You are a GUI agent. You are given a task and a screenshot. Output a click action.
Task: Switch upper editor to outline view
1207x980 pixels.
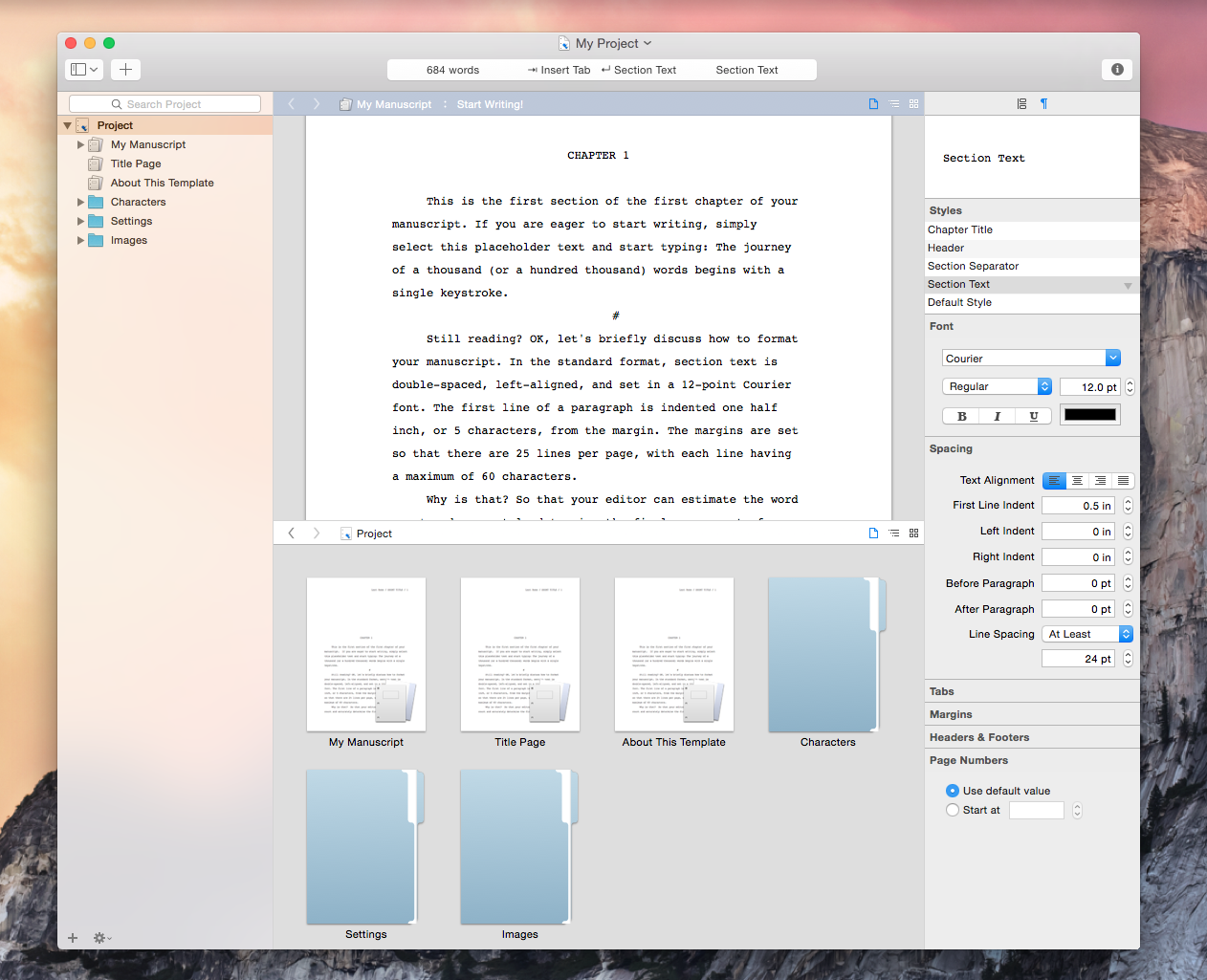(x=893, y=104)
